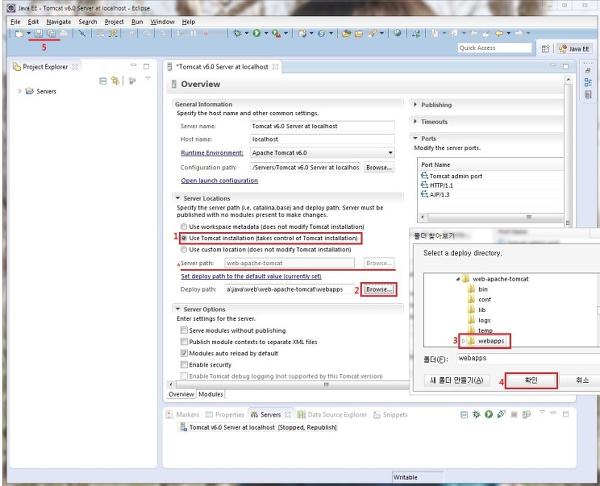Check Publish module contexts to separate XML files
Viewport: 600px width, 486px height.
[184, 342]
